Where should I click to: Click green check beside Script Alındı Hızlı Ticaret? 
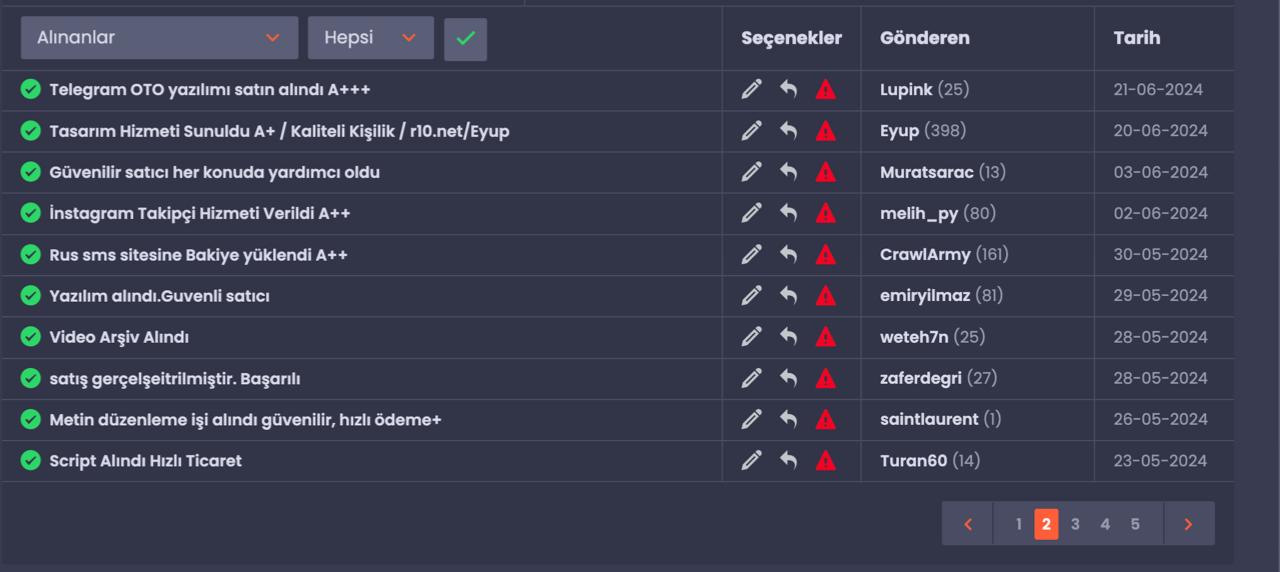(31, 460)
